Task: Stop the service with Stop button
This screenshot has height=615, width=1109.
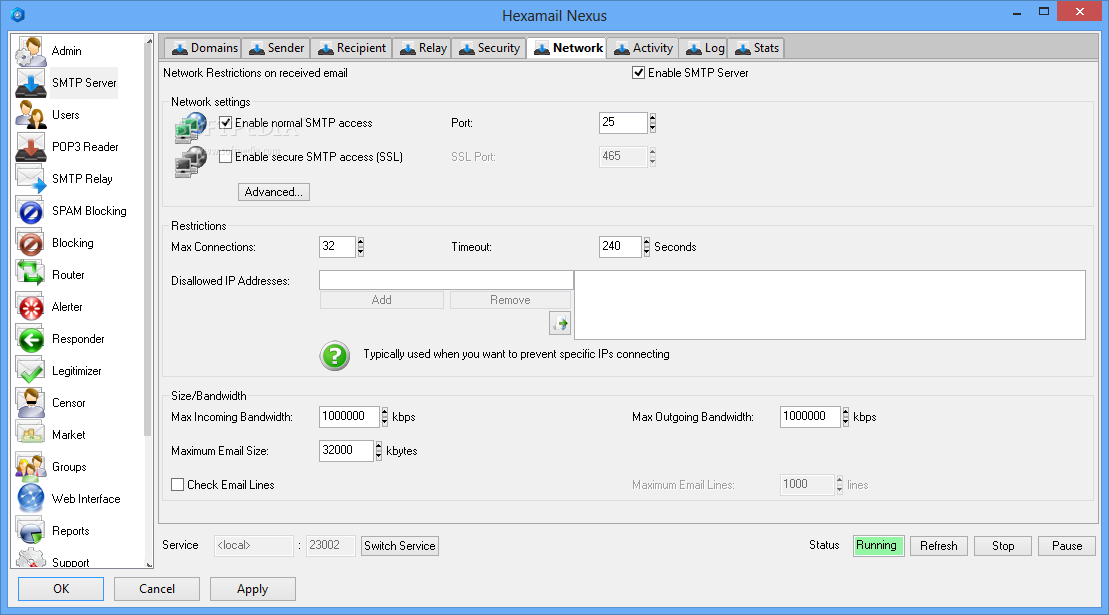Action: 1003,546
